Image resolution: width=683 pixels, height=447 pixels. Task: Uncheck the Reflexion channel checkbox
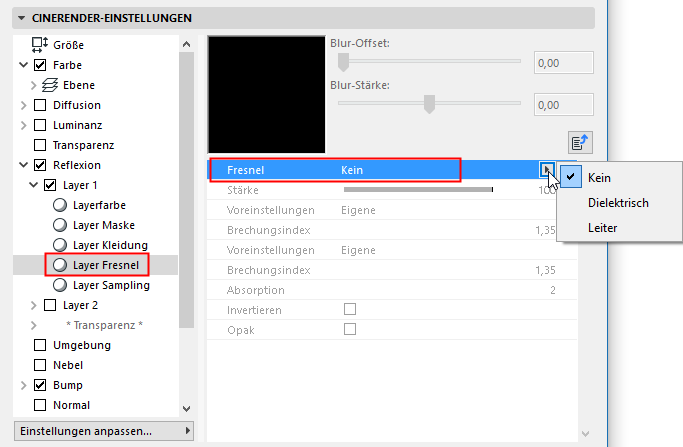point(40,165)
